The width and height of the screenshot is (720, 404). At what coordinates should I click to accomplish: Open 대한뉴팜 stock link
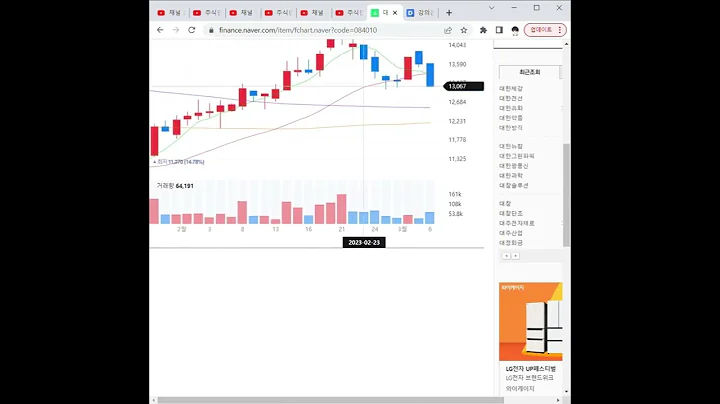tap(511, 146)
